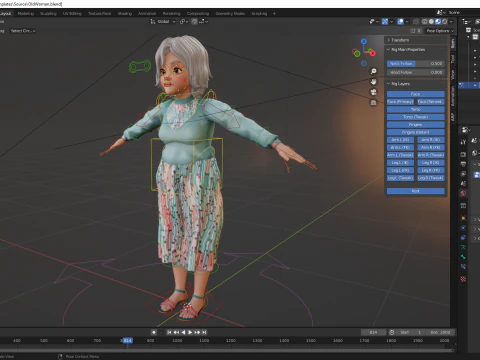Add a new workspace with plus icon
The image size is (480, 360).
coord(274,14)
